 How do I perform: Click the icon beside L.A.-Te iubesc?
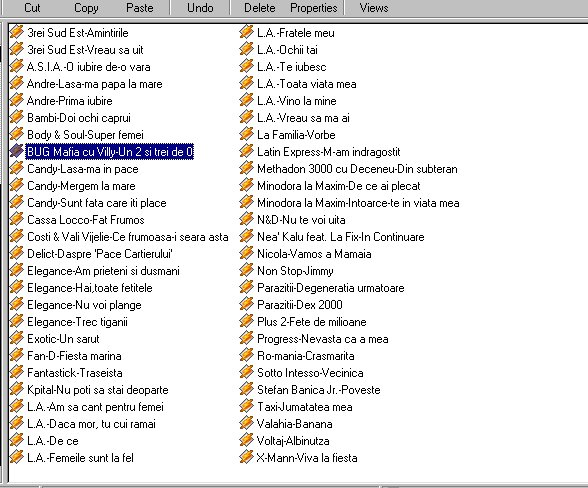246,66
